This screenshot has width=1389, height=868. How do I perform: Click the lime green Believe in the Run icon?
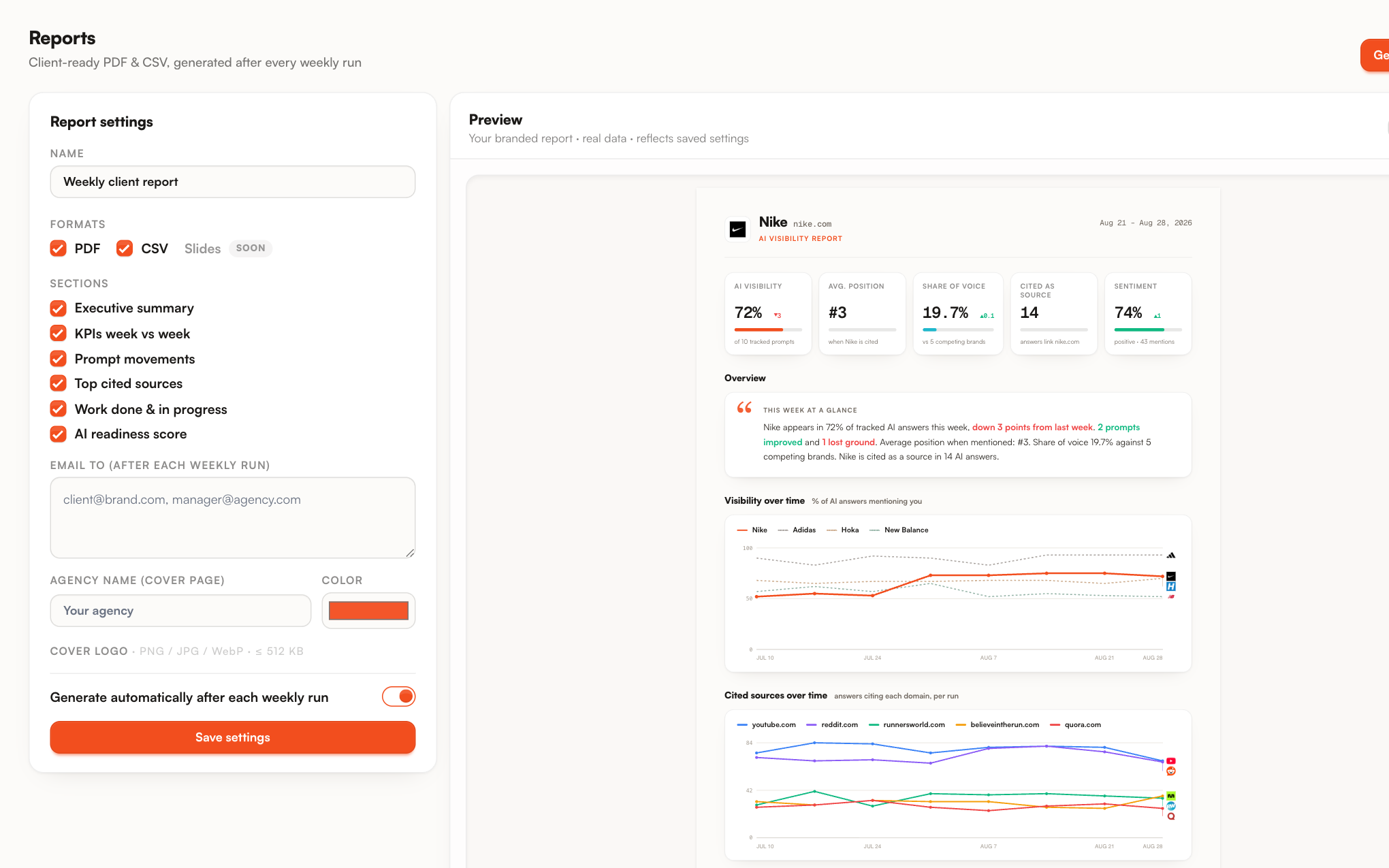point(1171,796)
